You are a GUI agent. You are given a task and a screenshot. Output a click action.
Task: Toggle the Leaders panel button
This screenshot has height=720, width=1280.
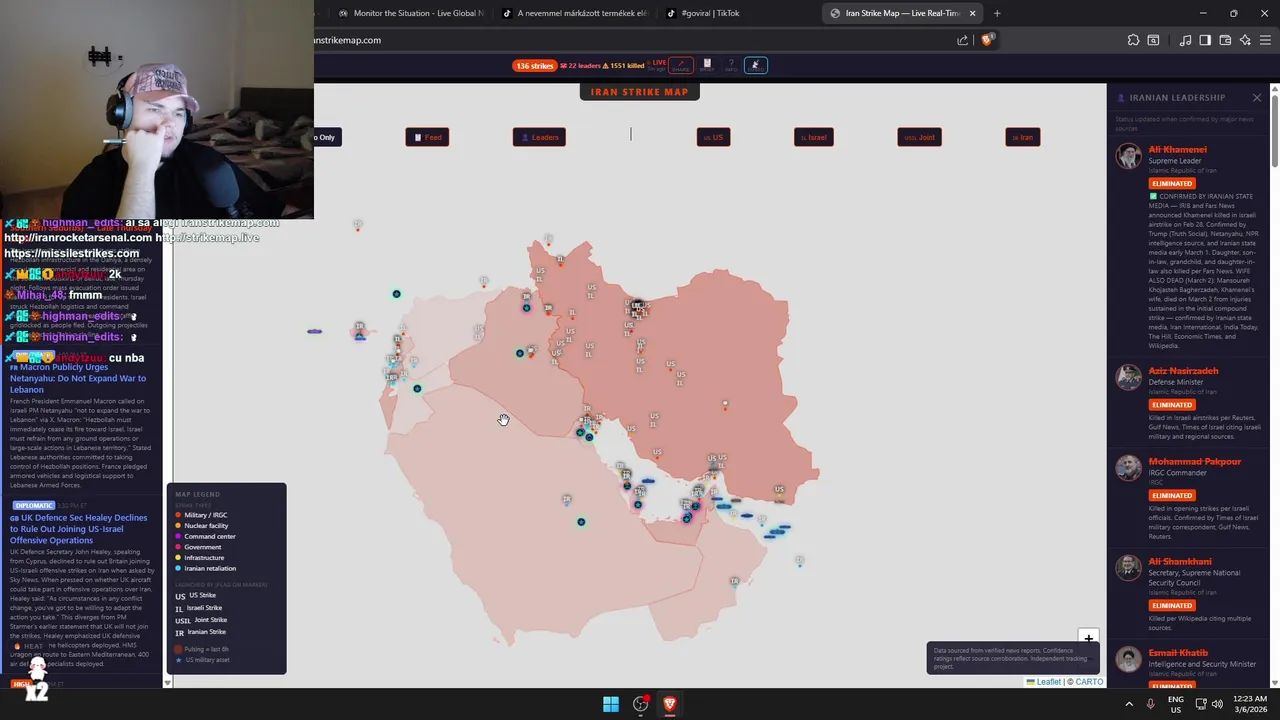click(x=539, y=137)
